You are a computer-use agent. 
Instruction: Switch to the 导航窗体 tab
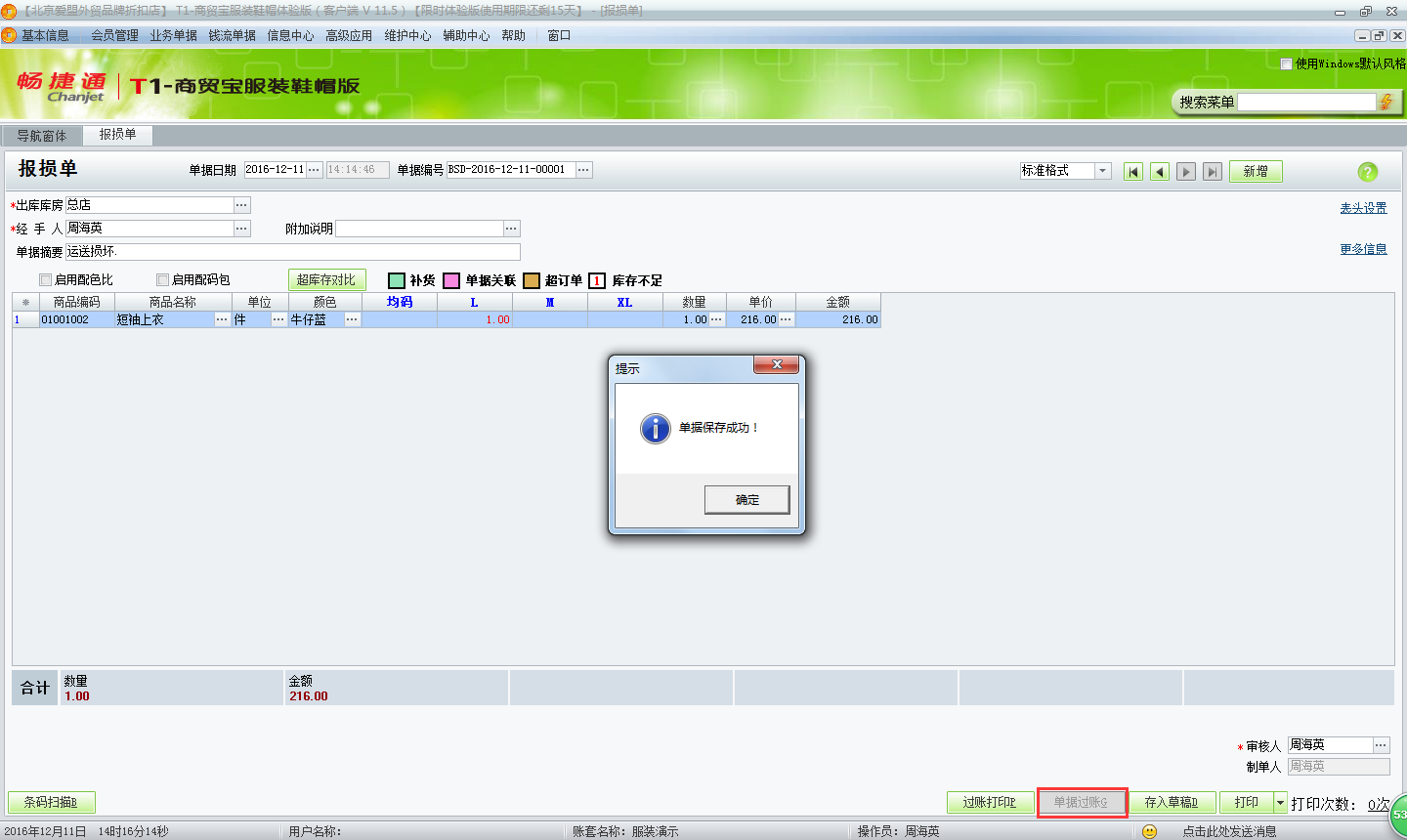point(41,135)
